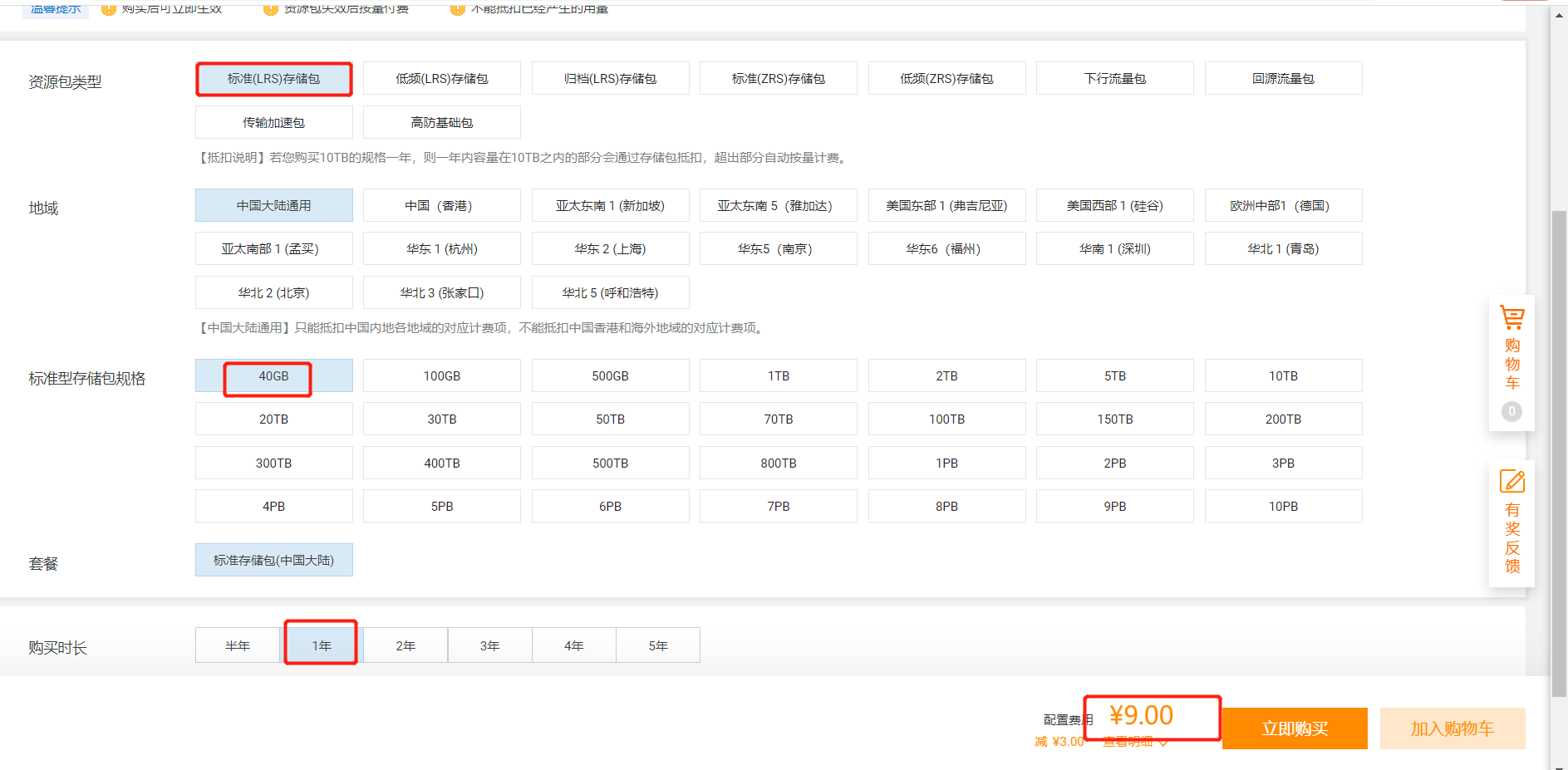Choose region 华北 3 (张家口)
The height and width of the screenshot is (770, 1568).
pos(442,292)
